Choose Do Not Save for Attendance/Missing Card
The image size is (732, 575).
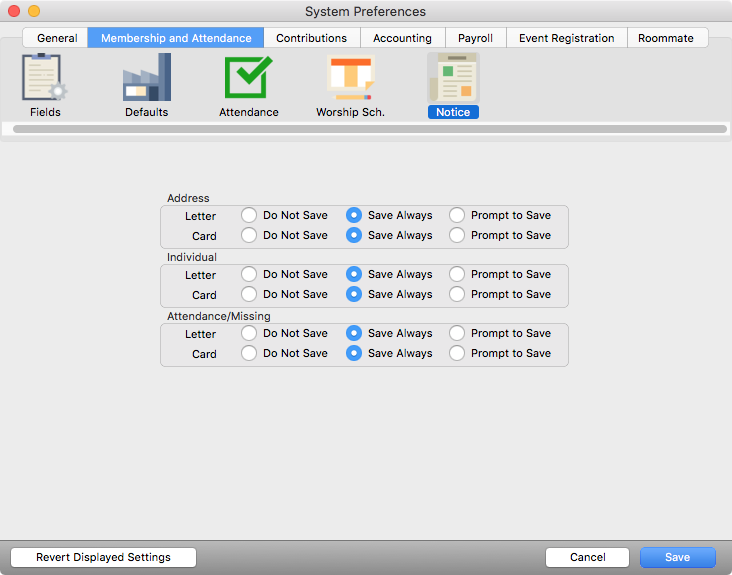(249, 353)
